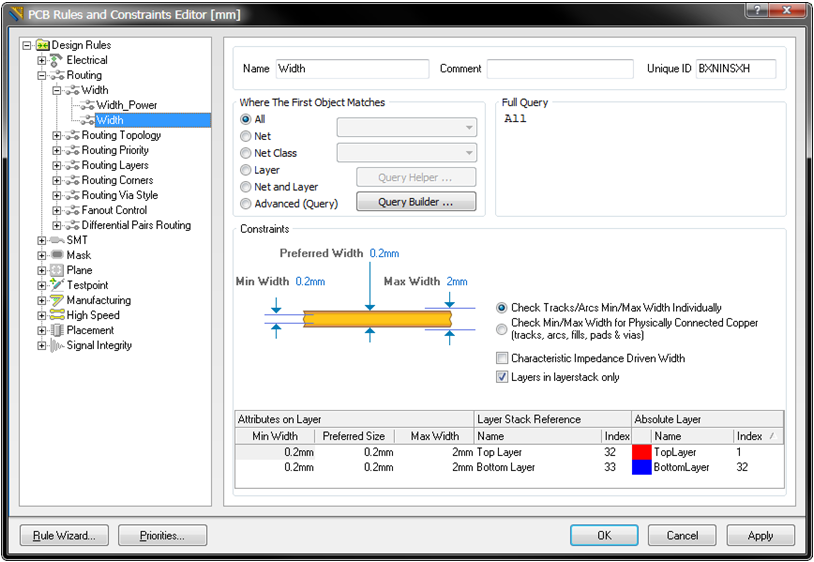Click the Fanout Control icon
Image resolution: width=814 pixels, height=562 pixels.
72,211
